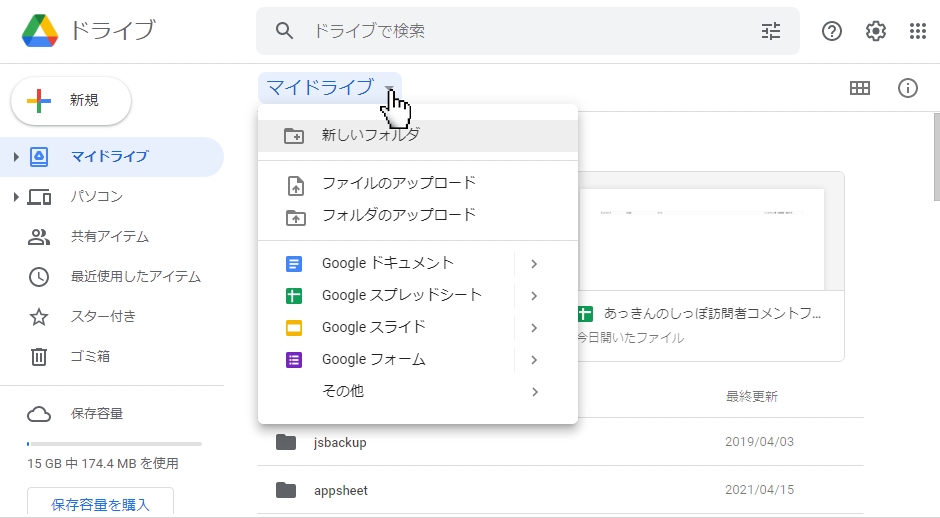Select 新しいフォルダ menu item
The width and height of the screenshot is (940, 518).
[418, 135]
